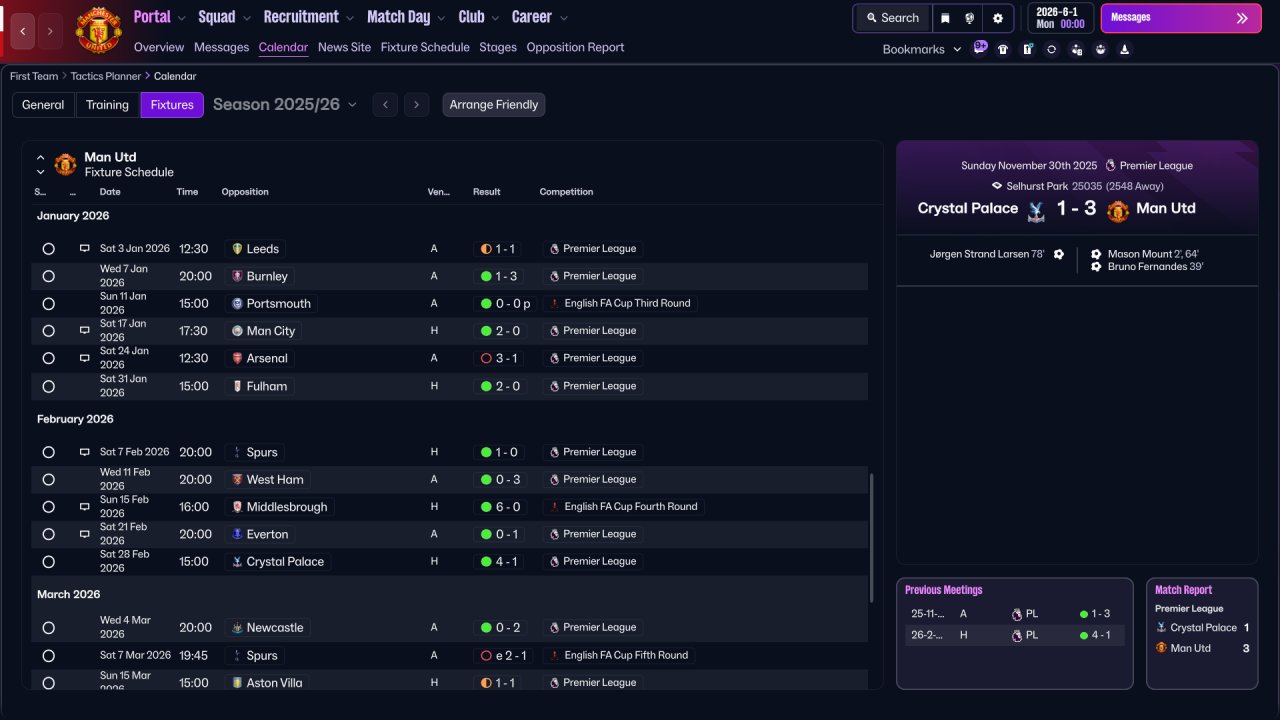Click the Man Utd crest in match summary scoreline
Image resolution: width=1280 pixels, height=720 pixels.
coord(1118,210)
